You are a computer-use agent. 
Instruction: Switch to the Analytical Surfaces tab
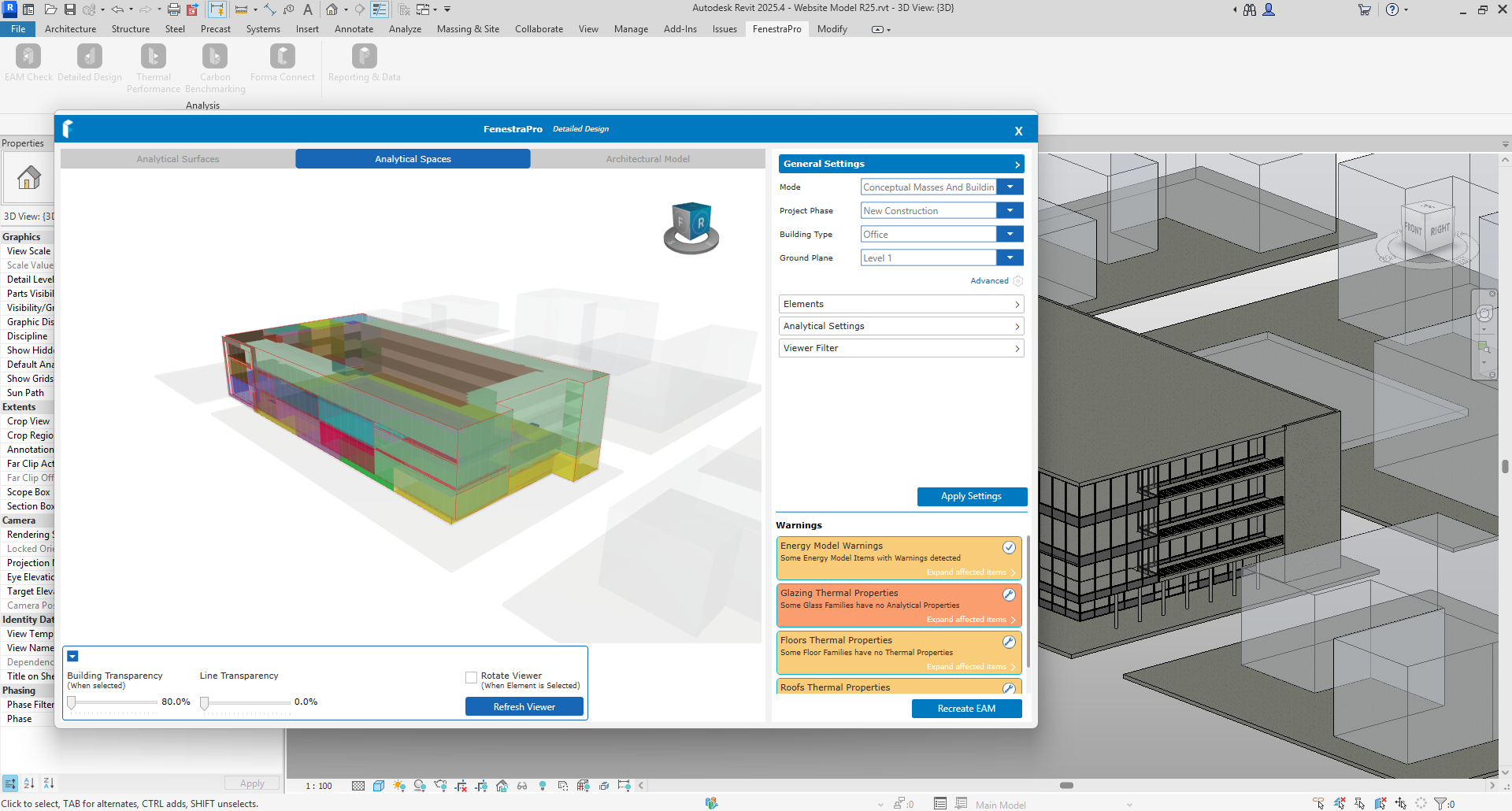[178, 159]
